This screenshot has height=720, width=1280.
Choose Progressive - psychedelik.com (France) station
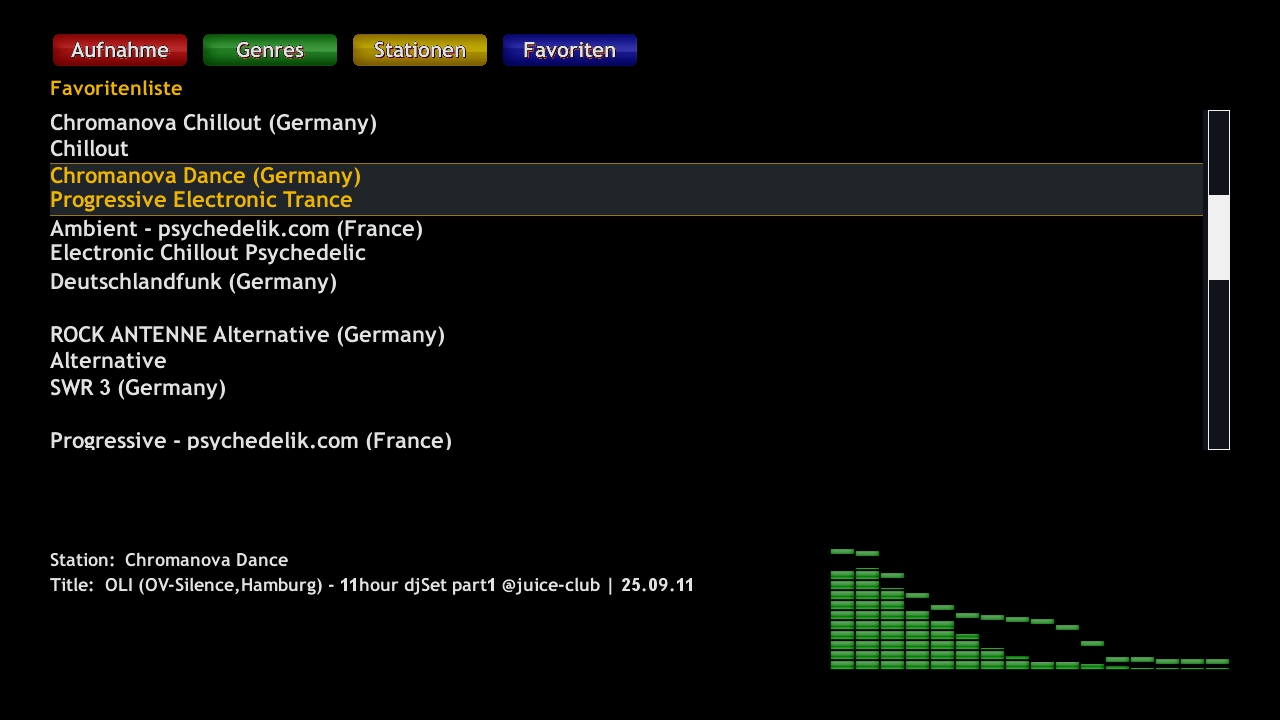click(x=251, y=440)
